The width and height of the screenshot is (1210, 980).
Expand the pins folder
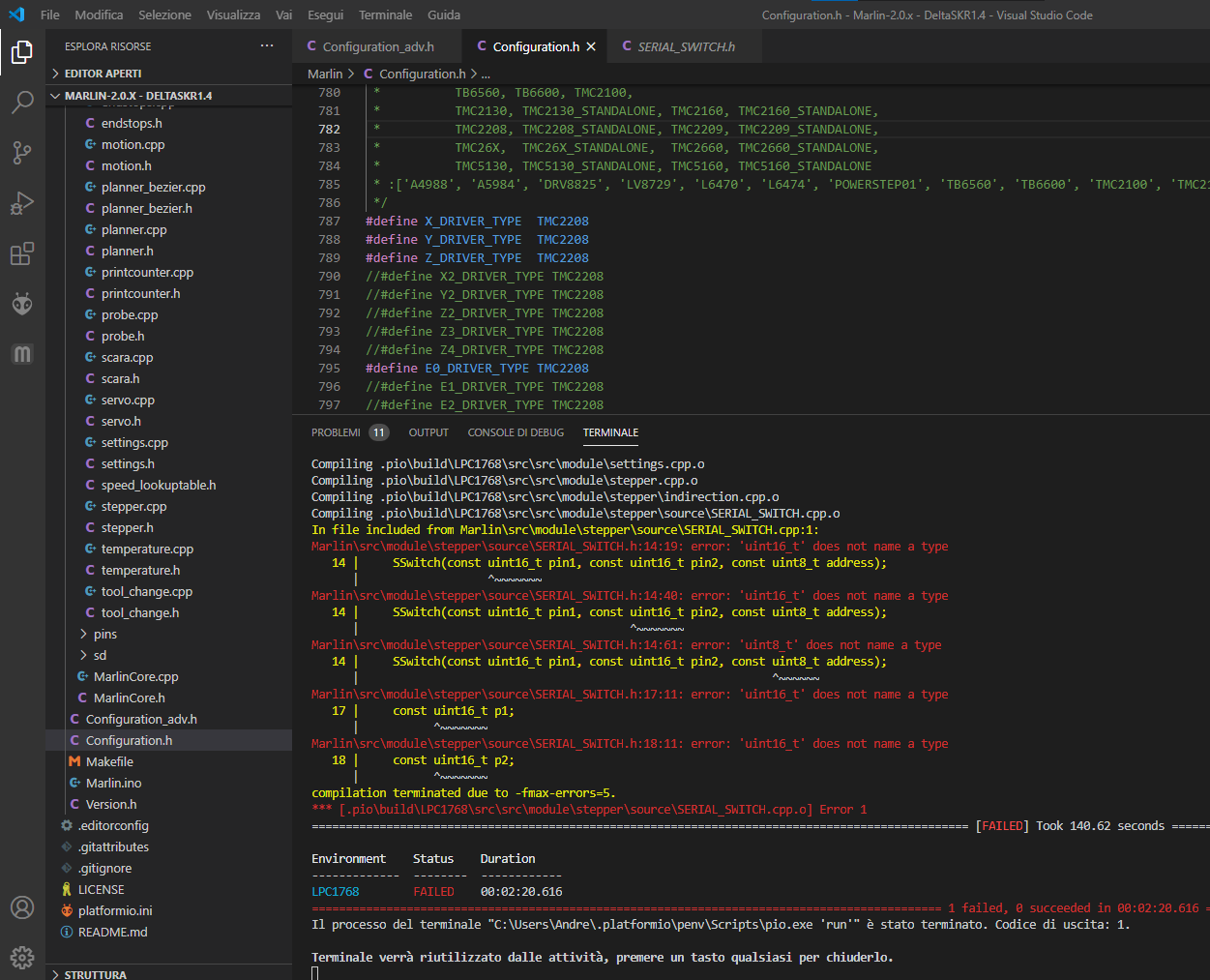[104, 634]
